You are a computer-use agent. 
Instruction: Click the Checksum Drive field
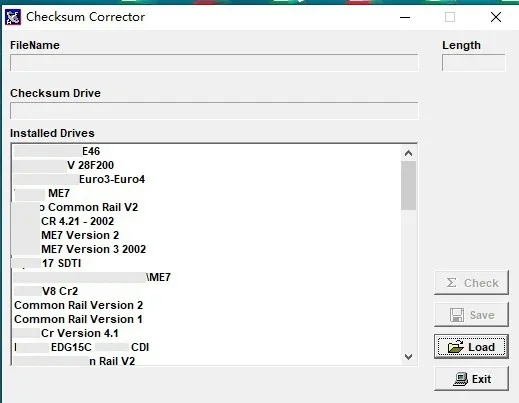tap(214, 111)
